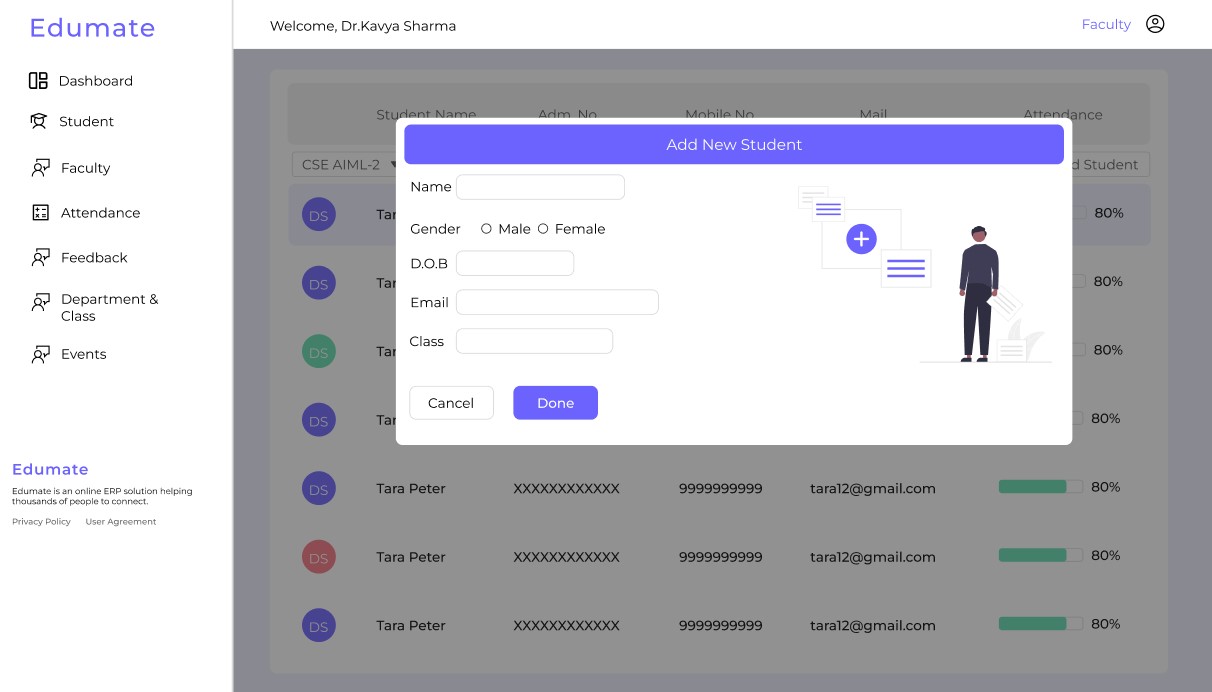This screenshot has height=692, width=1212.
Task: Select the Female radio button
Action: point(543,229)
